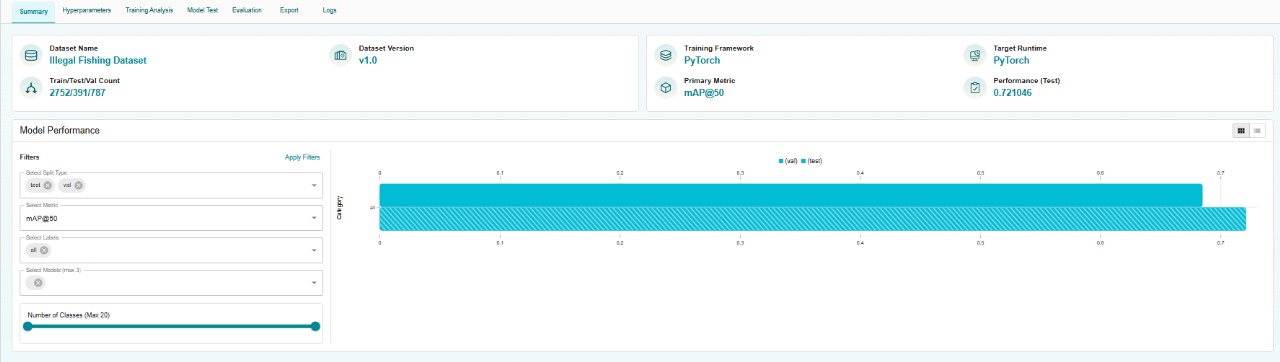Remove the 'all' label chip
Viewport: 1280px width, 362px height.
45,250
